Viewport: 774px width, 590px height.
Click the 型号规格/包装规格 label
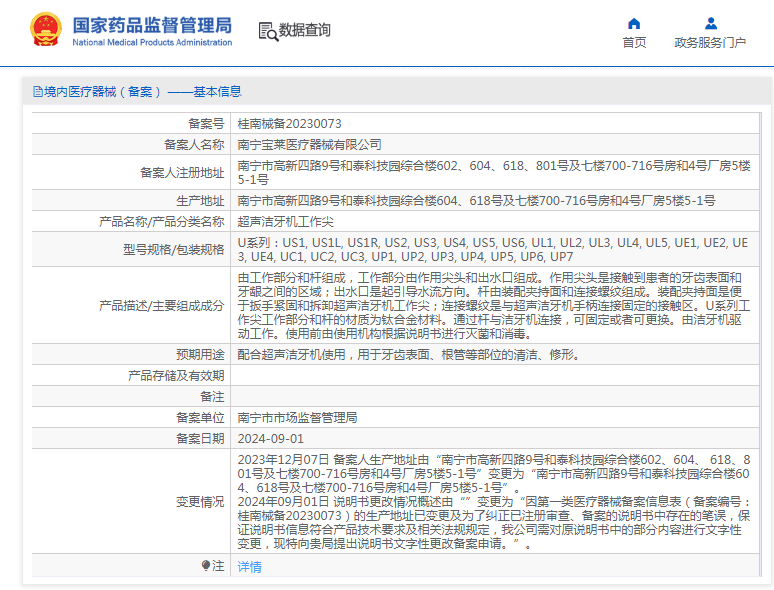pos(174,249)
